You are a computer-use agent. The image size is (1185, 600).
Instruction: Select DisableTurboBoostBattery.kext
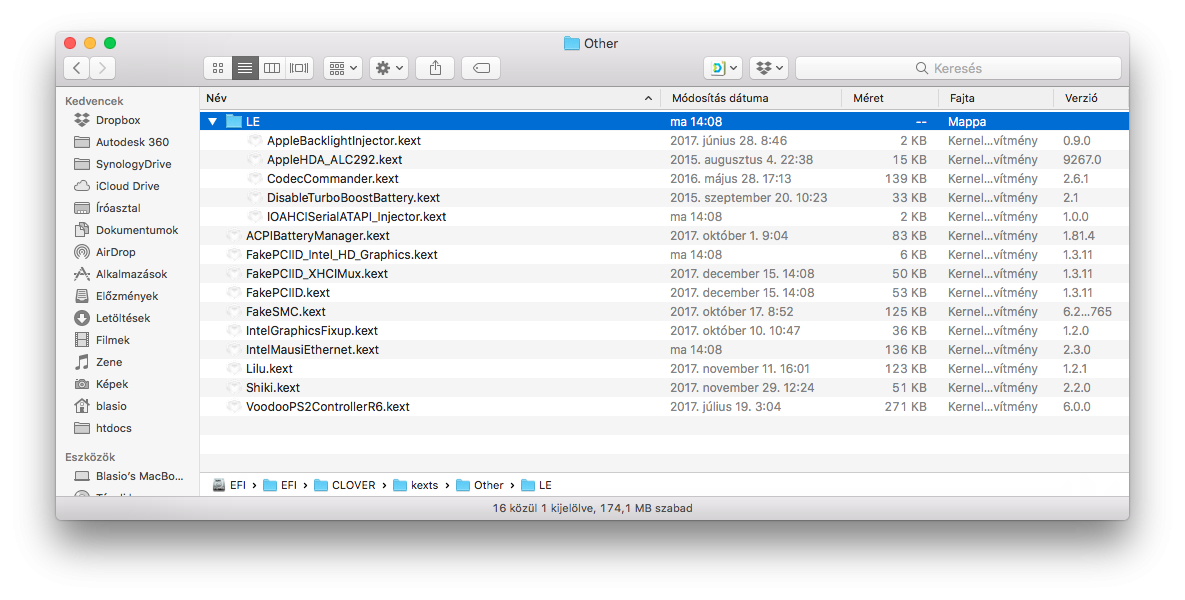(x=664, y=197)
